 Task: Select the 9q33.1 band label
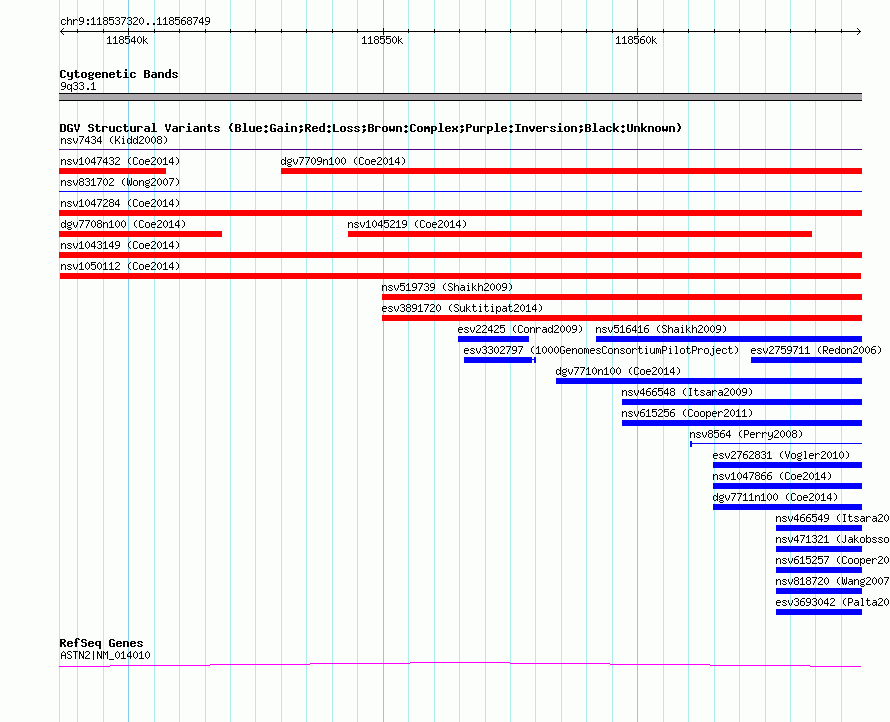pyautogui.click(x=78, y=86)
